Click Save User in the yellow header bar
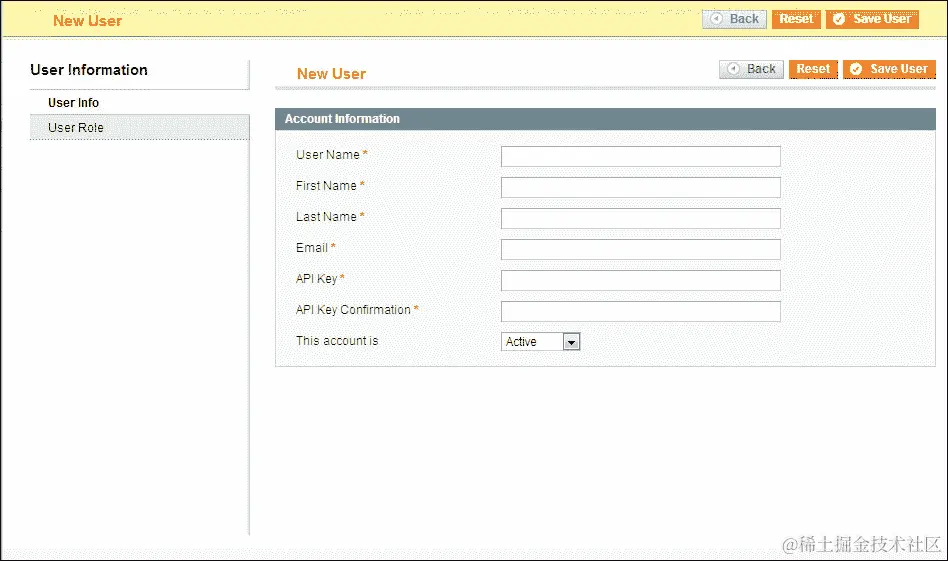The height and width of the screenshot is (561, 948). [872, 19]
